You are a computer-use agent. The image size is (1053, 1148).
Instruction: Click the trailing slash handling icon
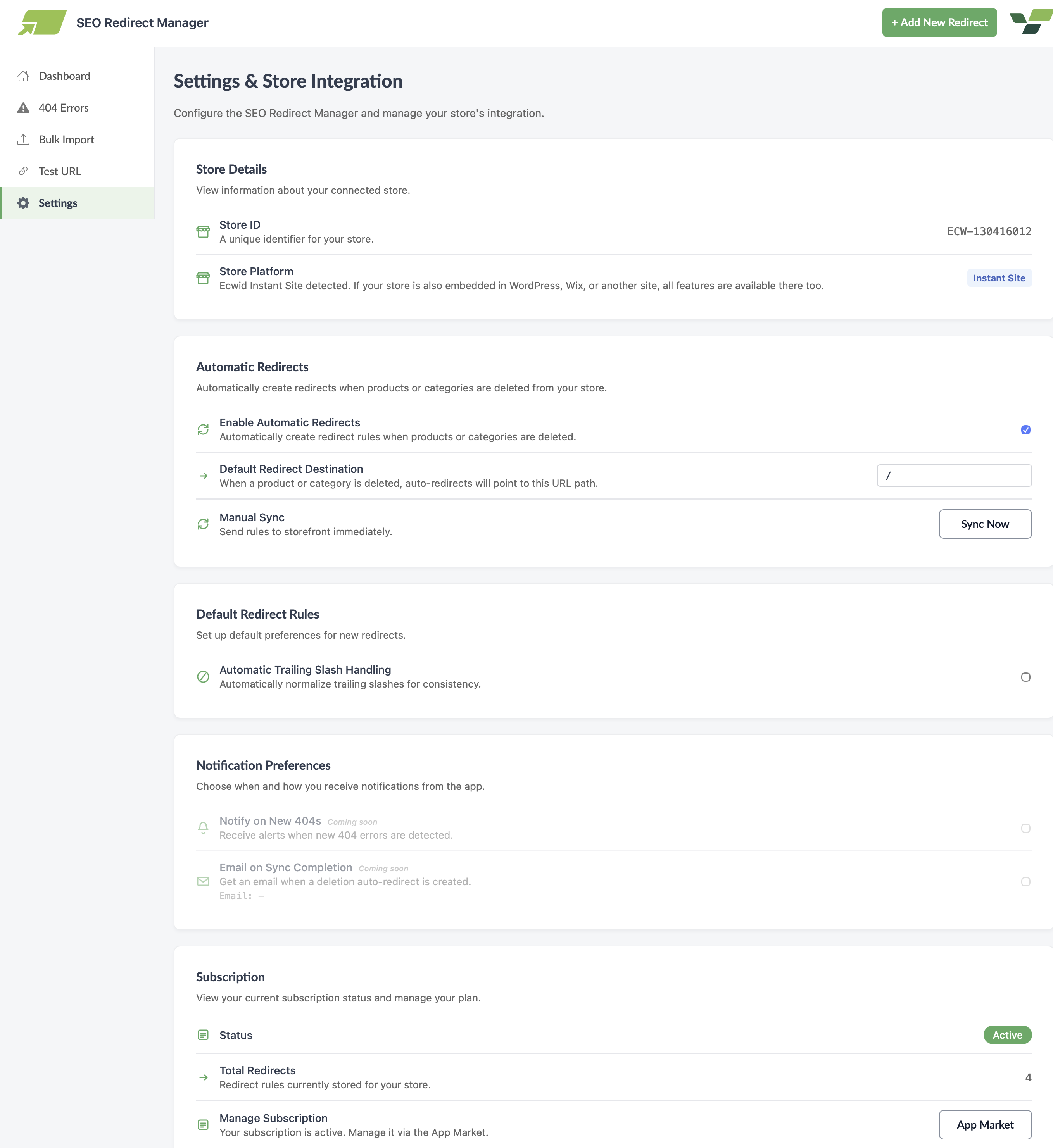tap(203, 677)
